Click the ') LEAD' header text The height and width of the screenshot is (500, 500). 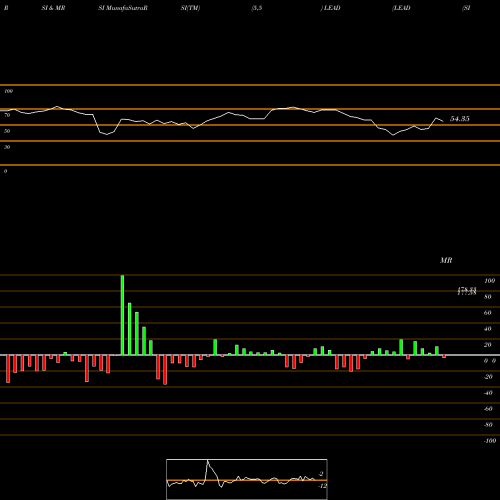[330, 8]
